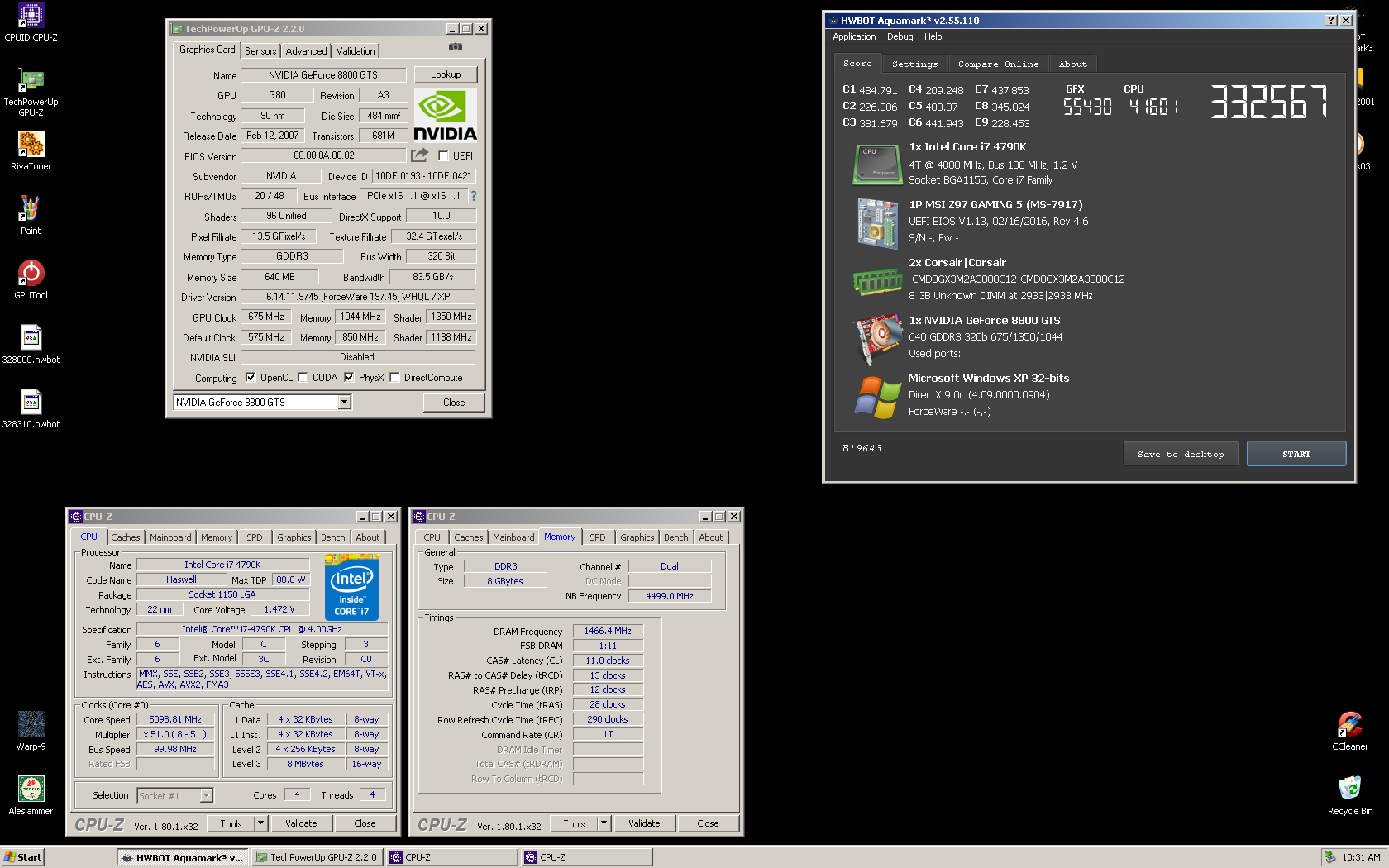The height and width of the screenshot is (868, 1389).
Task: Open the SPD tab in right CPU-Z window
Action: tap(598, 537)
